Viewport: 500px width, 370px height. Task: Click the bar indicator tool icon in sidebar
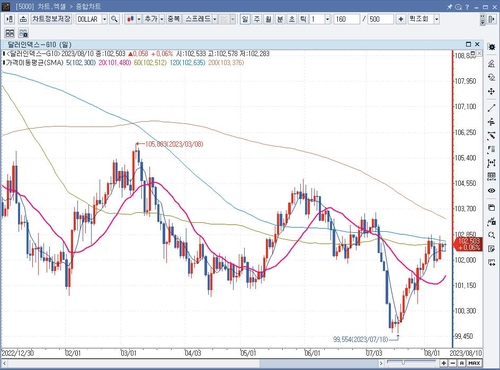coord(491,150)
